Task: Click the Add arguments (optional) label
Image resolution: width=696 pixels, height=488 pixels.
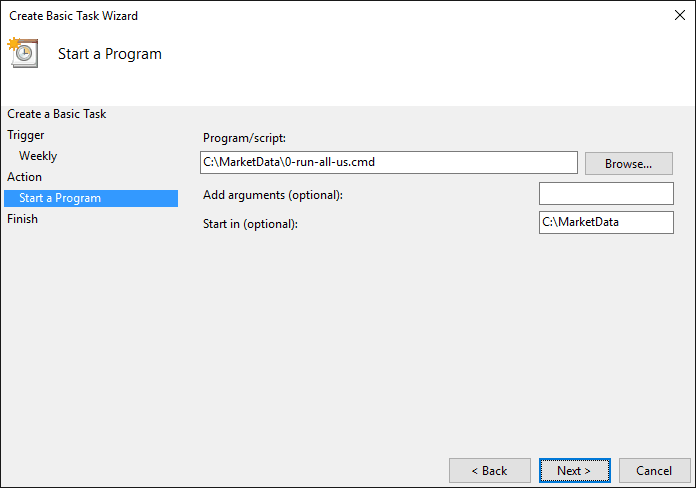Action: pos(273,195)
